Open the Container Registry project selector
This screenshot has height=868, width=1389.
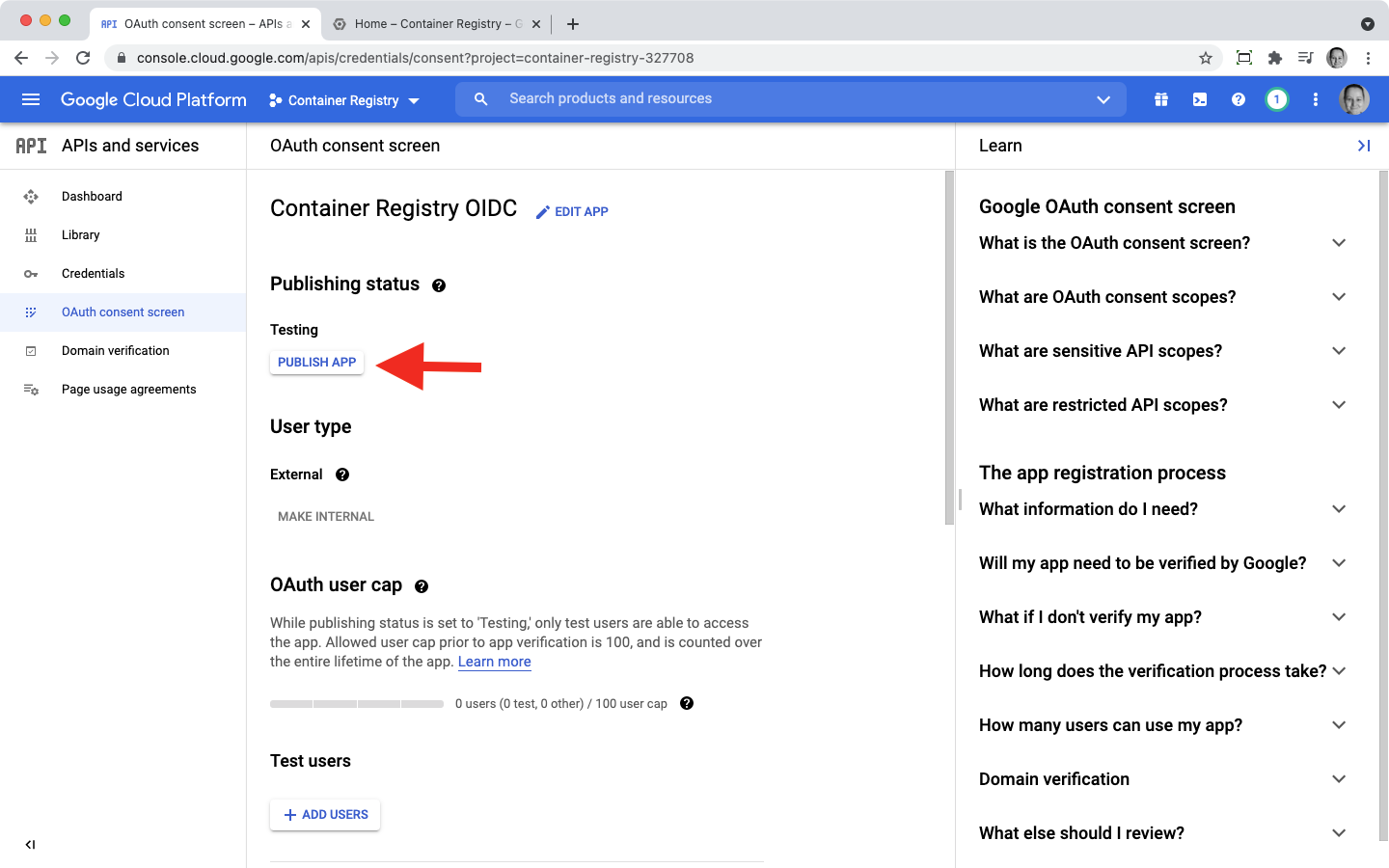tap(343, 100)
